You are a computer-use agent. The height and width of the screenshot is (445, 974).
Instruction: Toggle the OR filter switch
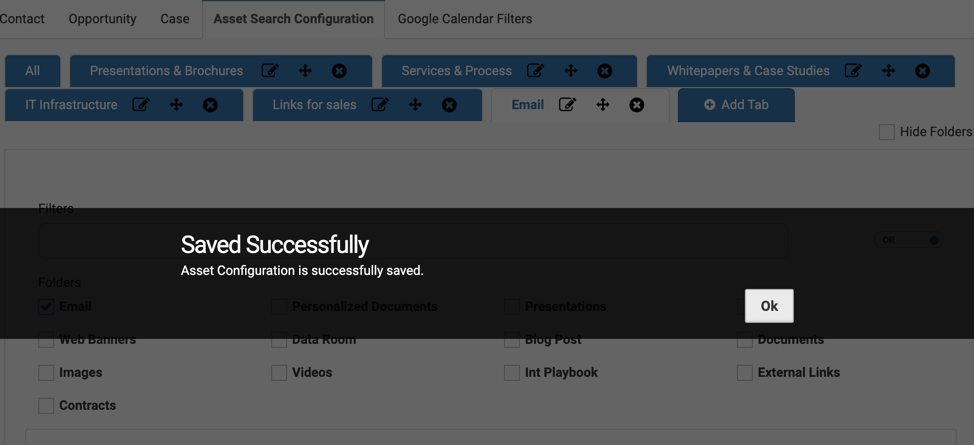908,240
